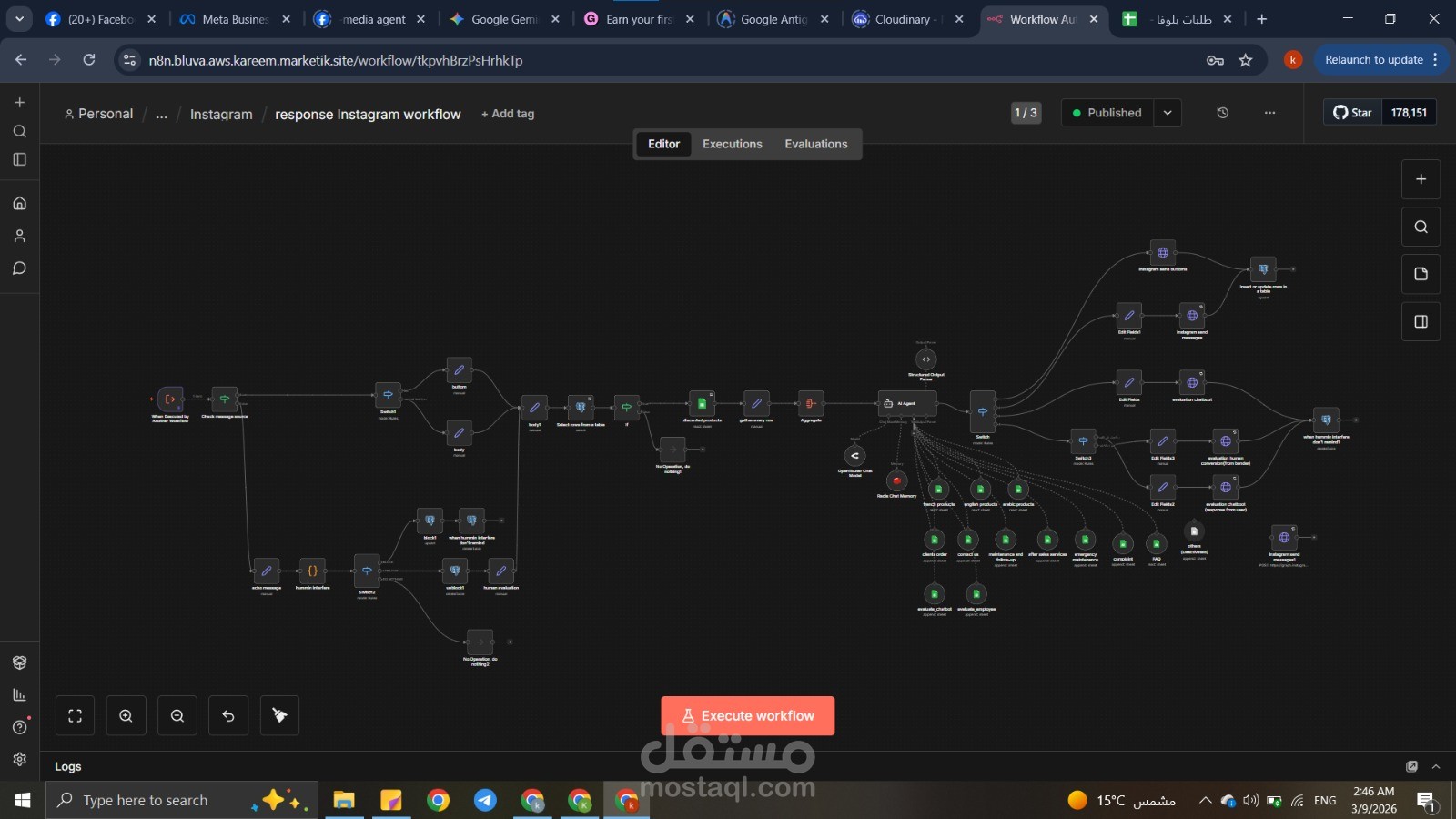Select the 'Select rows from a table' node
This screenshot has width=1456, height=819.
[581, 408]
